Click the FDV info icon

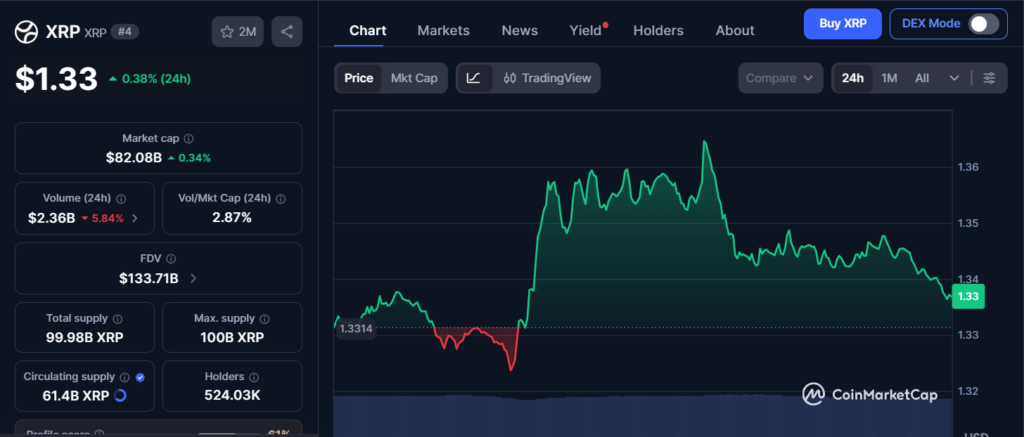(171, 259)
